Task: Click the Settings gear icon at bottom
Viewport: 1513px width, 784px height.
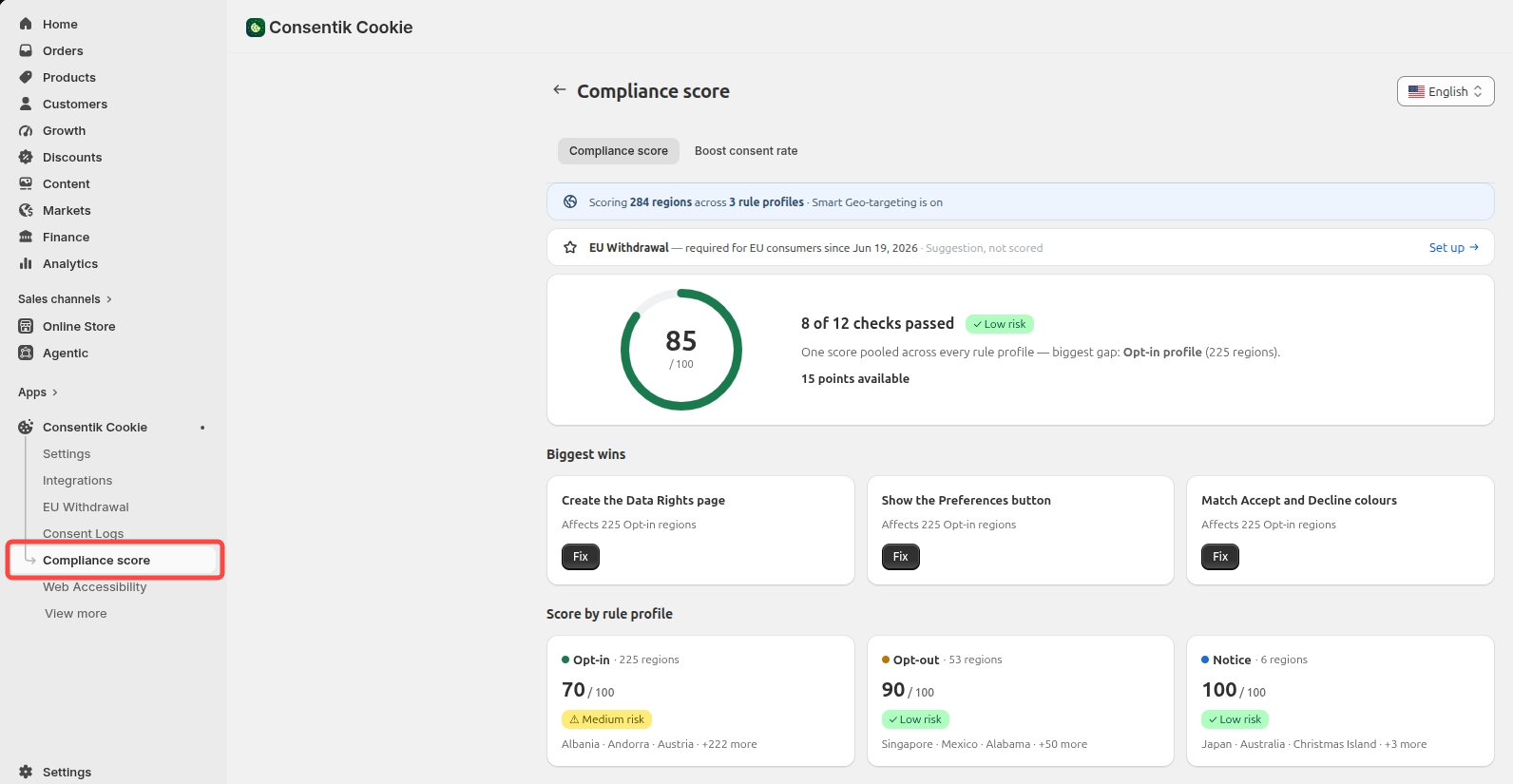Action: pyautogui.click(x=26, y=772)
